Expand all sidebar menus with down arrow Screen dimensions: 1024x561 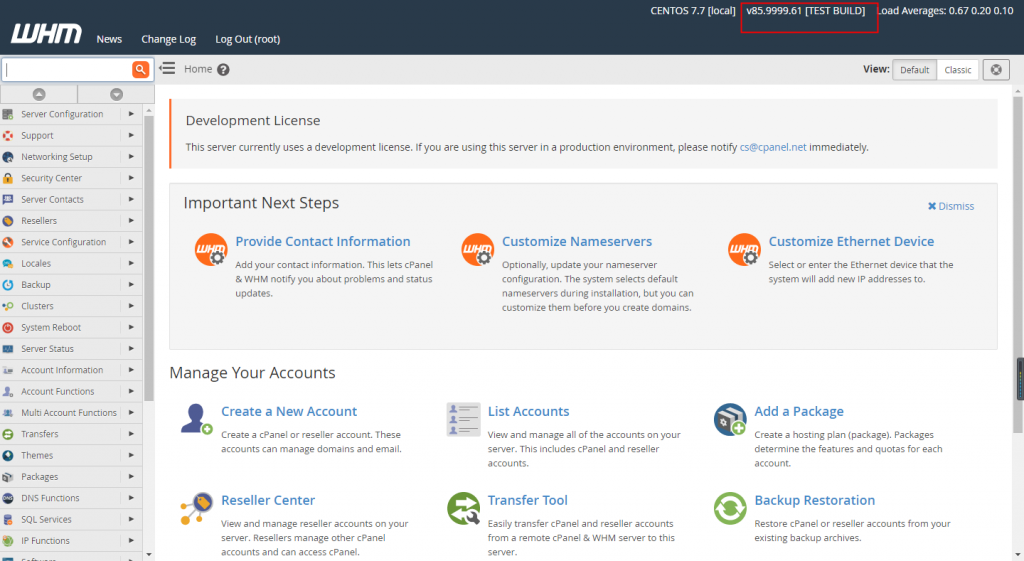[x=116, y=94]
